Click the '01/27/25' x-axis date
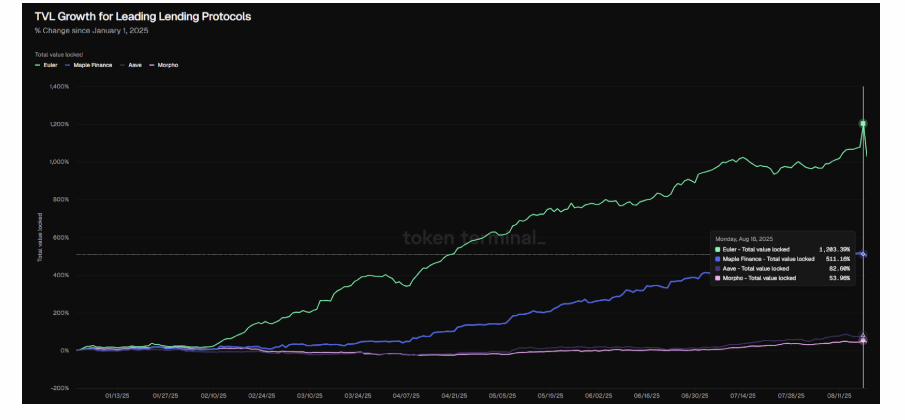Image resolution: width=905 pixels, height=420 pixels. pos(164,396)
